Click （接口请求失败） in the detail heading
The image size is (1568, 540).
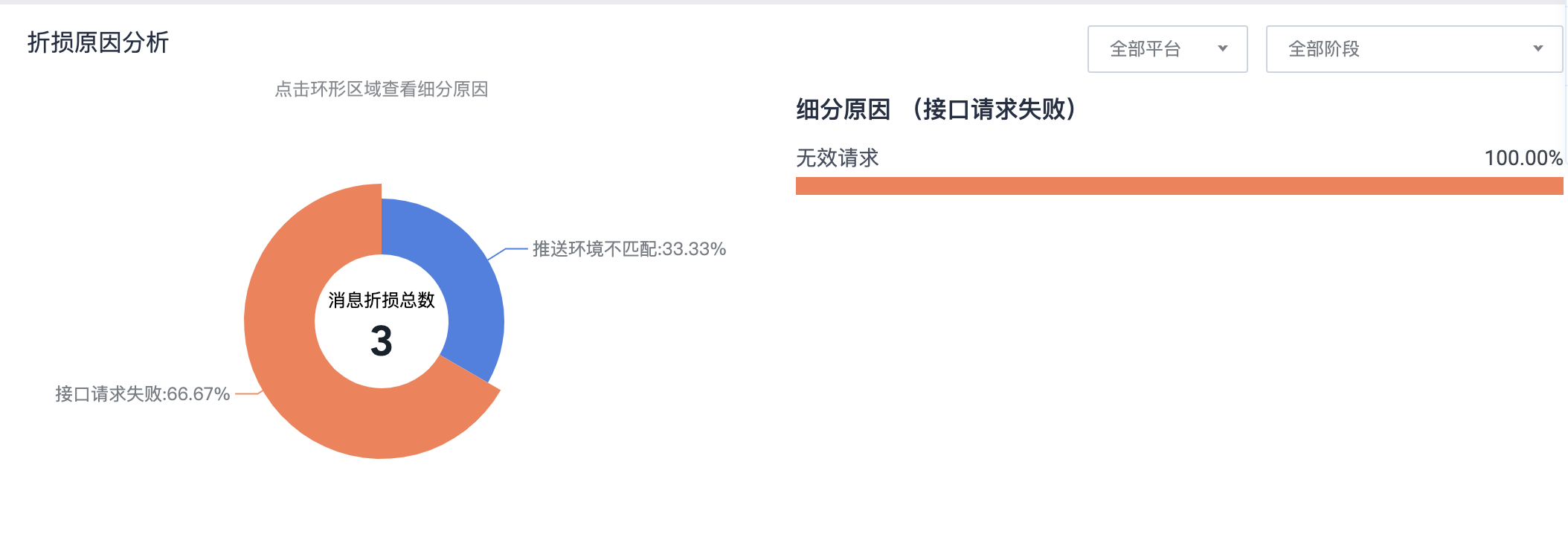[994, 109]
